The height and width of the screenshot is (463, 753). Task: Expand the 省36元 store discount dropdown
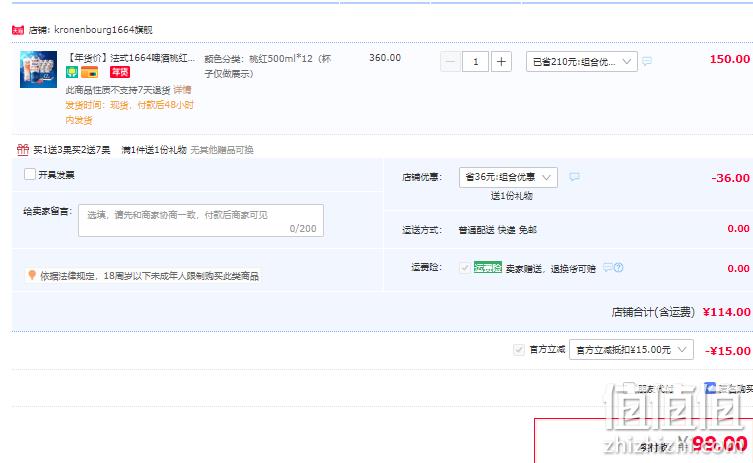508,177
